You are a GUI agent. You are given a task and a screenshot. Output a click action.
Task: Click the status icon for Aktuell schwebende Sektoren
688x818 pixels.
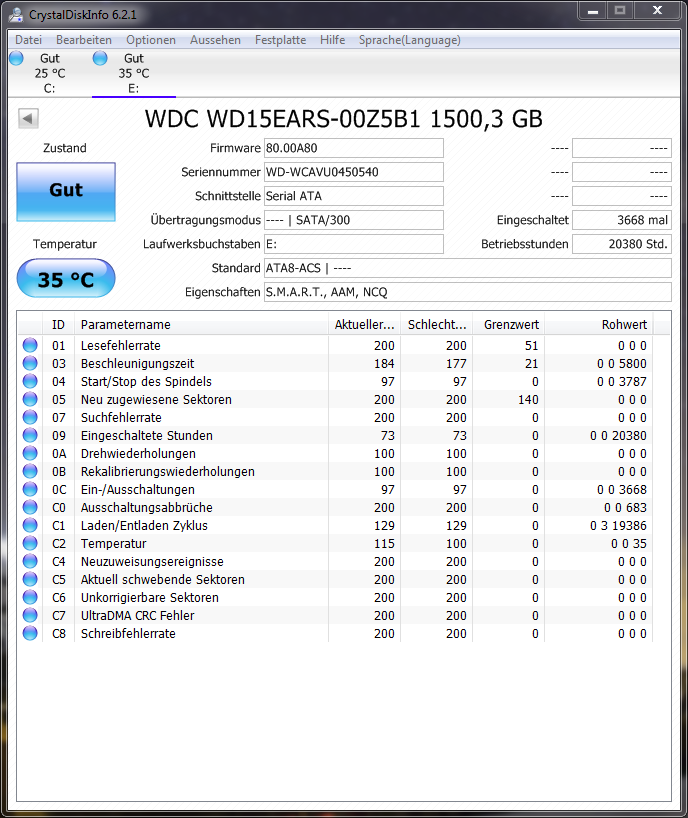30,579
